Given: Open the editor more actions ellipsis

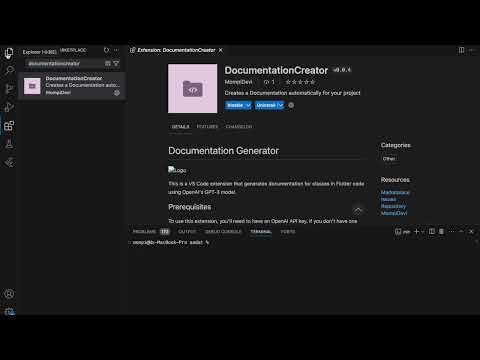Looking at the screenshot, I should (472, 50).
